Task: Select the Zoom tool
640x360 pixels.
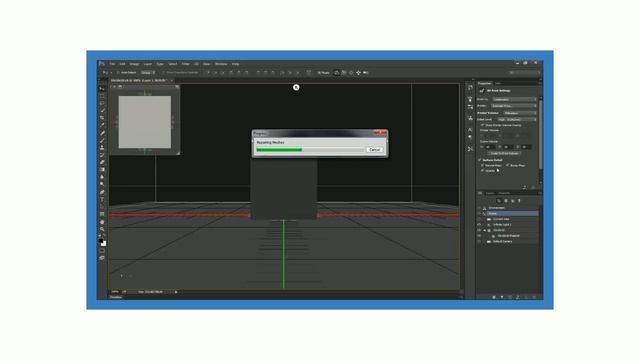Action: 102,229
